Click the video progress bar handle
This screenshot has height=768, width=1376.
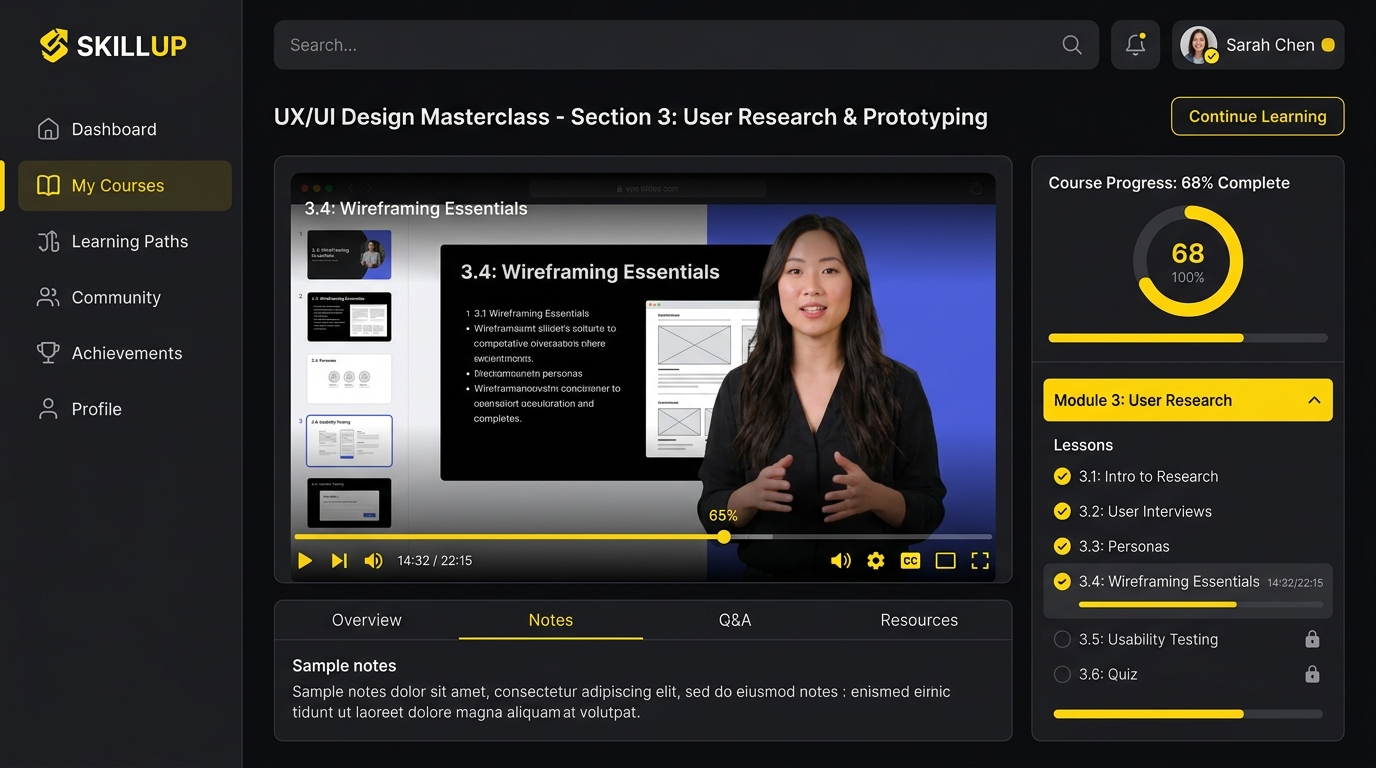tap(724, 537)
